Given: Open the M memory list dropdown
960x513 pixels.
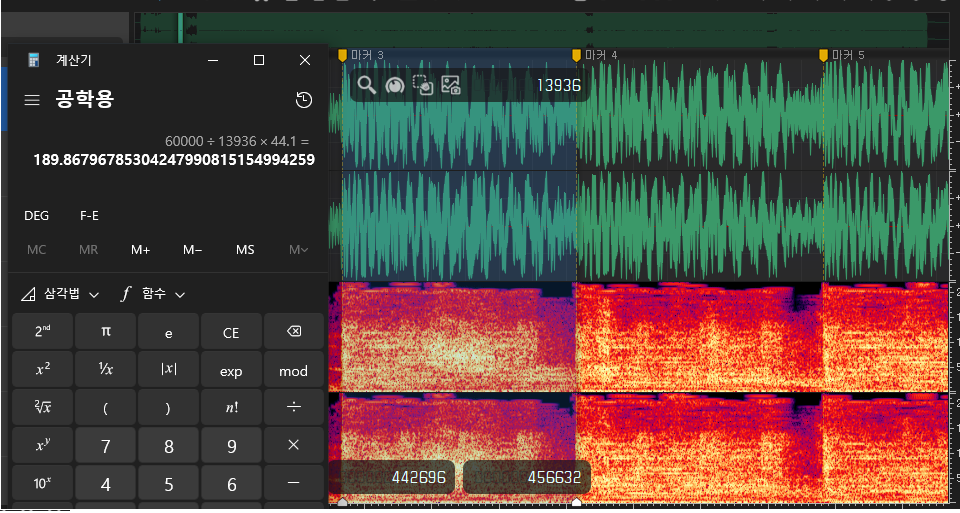Looking at the screenshot, I should 298,250.
